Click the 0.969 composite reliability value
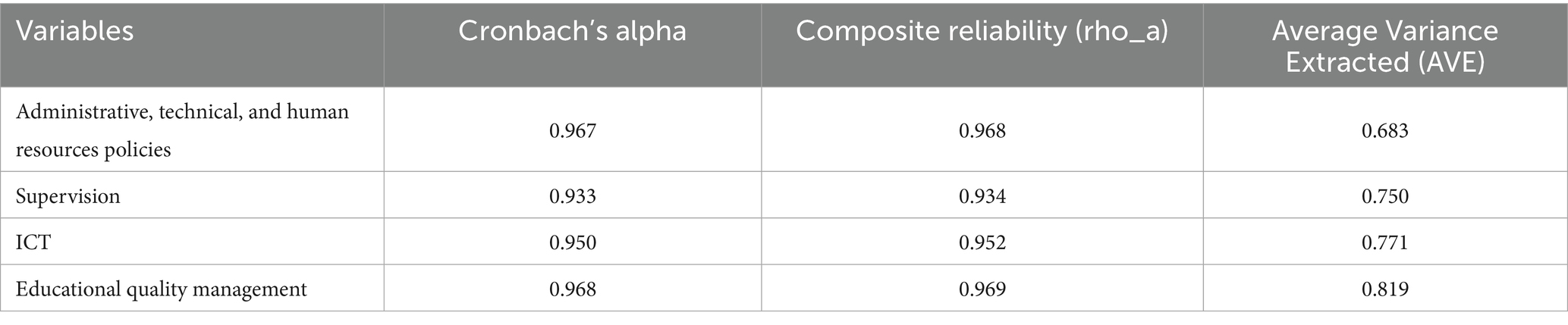The image size is (1568, 325). pyautogui.click(x=982, y=289)
